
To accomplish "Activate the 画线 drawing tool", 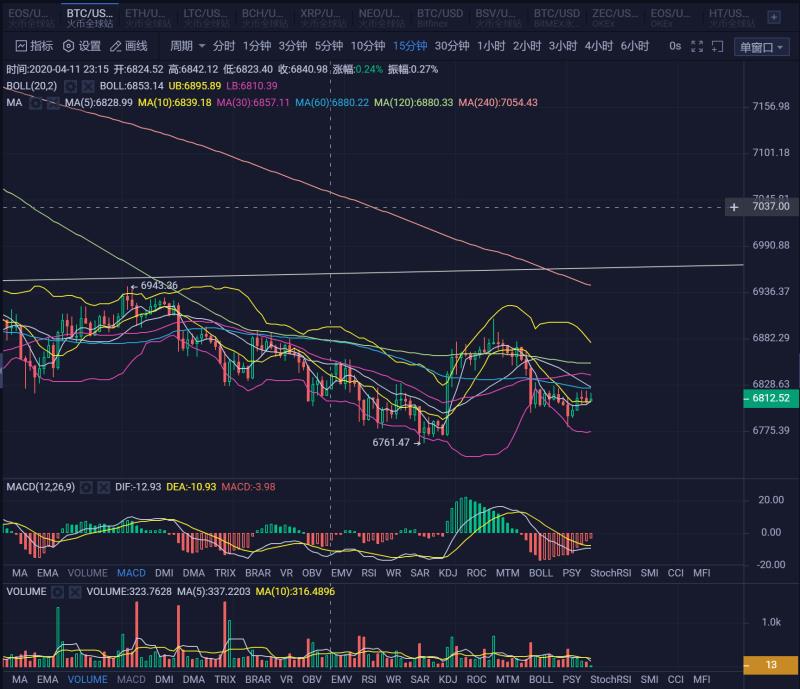I will [x=129, y=46].
